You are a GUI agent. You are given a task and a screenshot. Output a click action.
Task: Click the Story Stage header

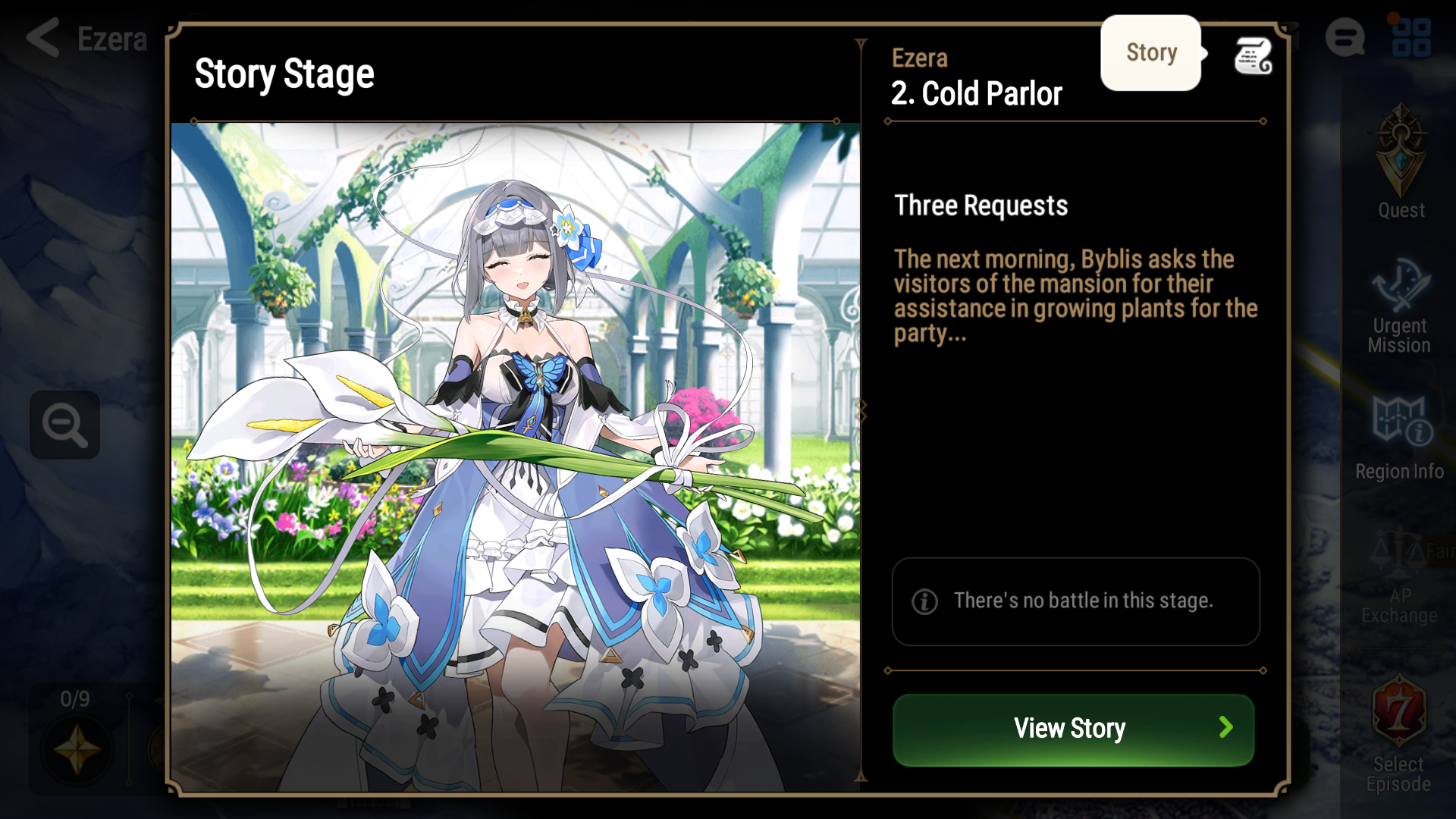pos(284,74)
